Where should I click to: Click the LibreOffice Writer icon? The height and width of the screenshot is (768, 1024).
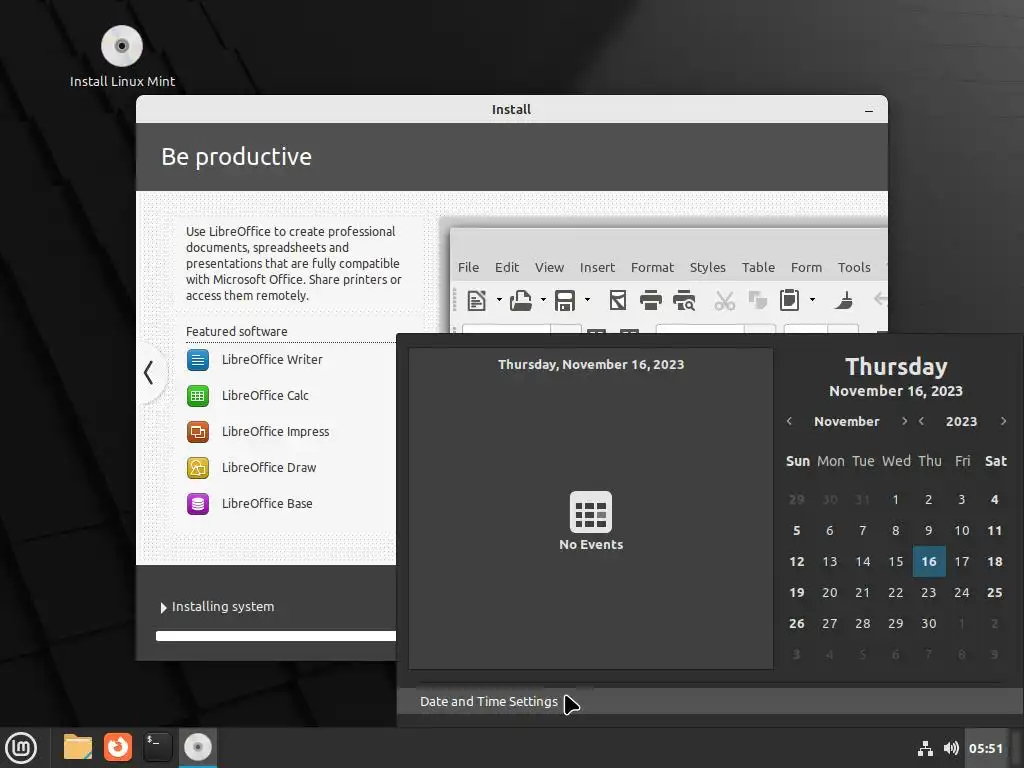click(198, 360)
